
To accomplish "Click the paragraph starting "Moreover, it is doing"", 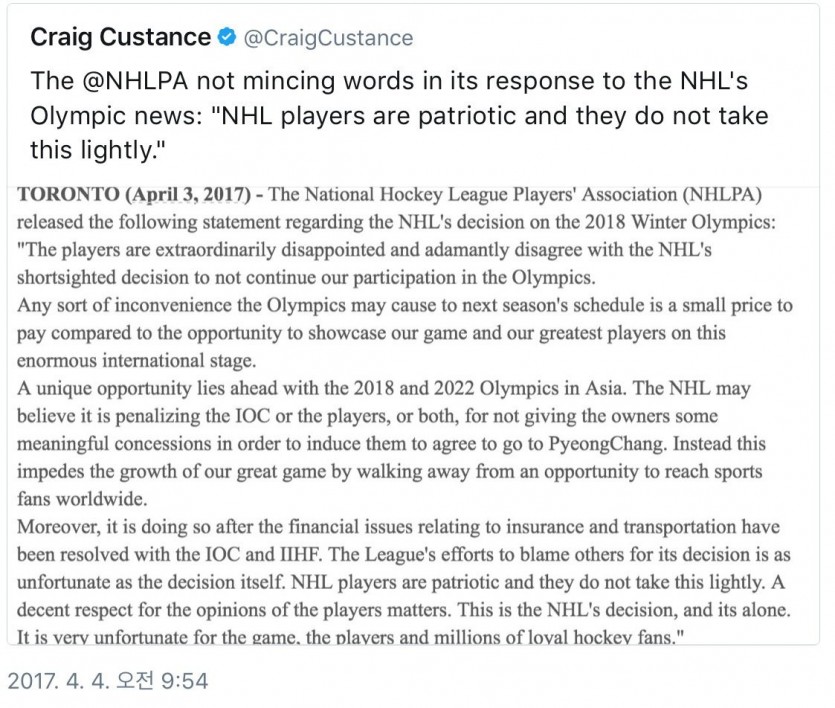I will coord(404,582).
